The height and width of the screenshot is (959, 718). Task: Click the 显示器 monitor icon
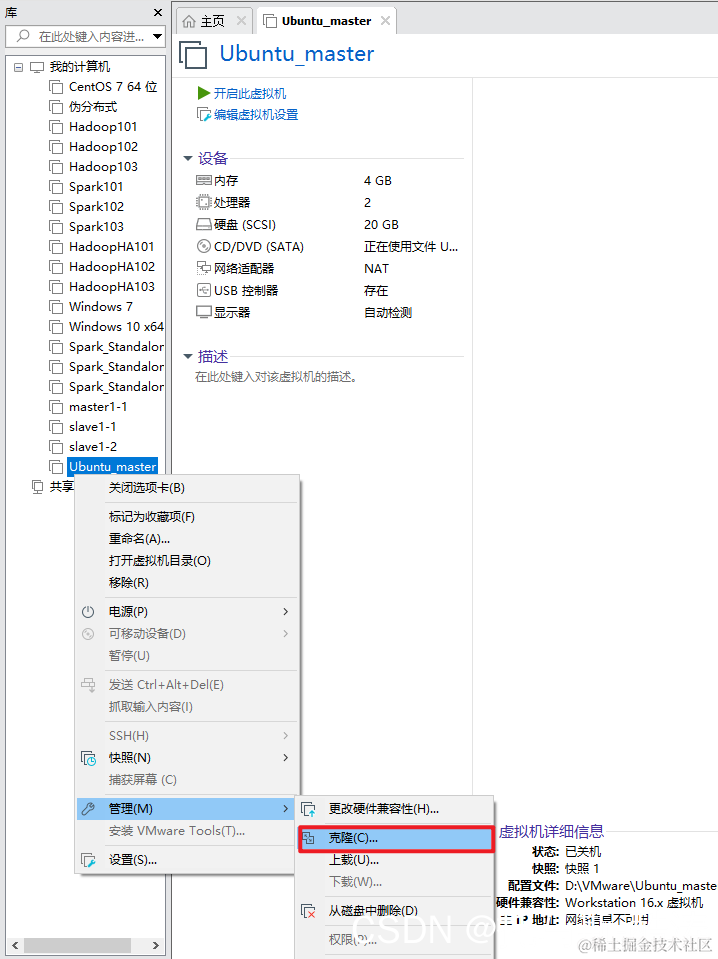pyautogui.click(x=203, y=312)
